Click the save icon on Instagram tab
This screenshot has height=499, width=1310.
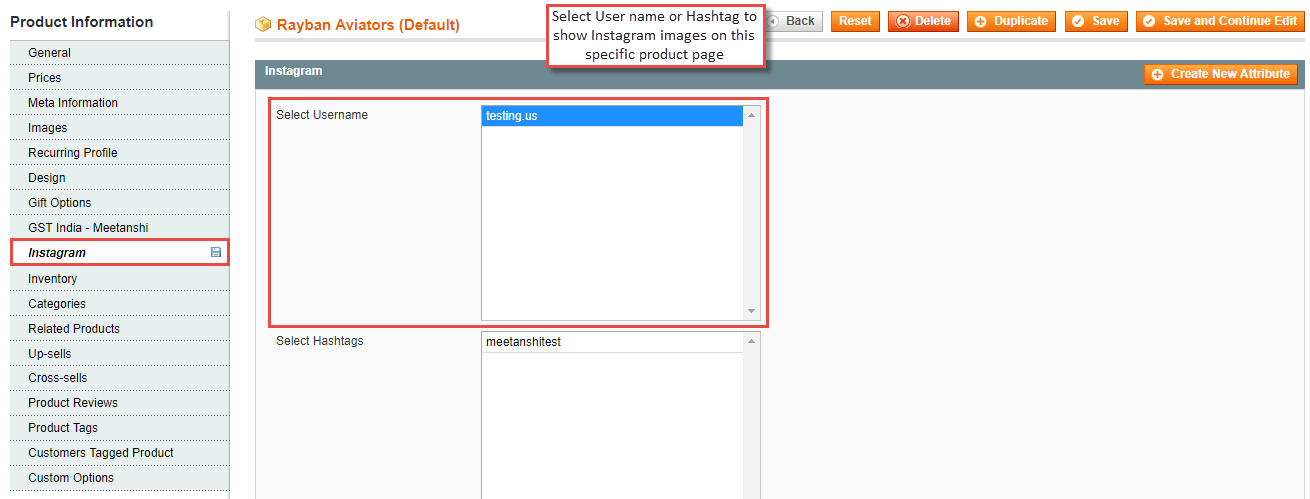[216, 253]
